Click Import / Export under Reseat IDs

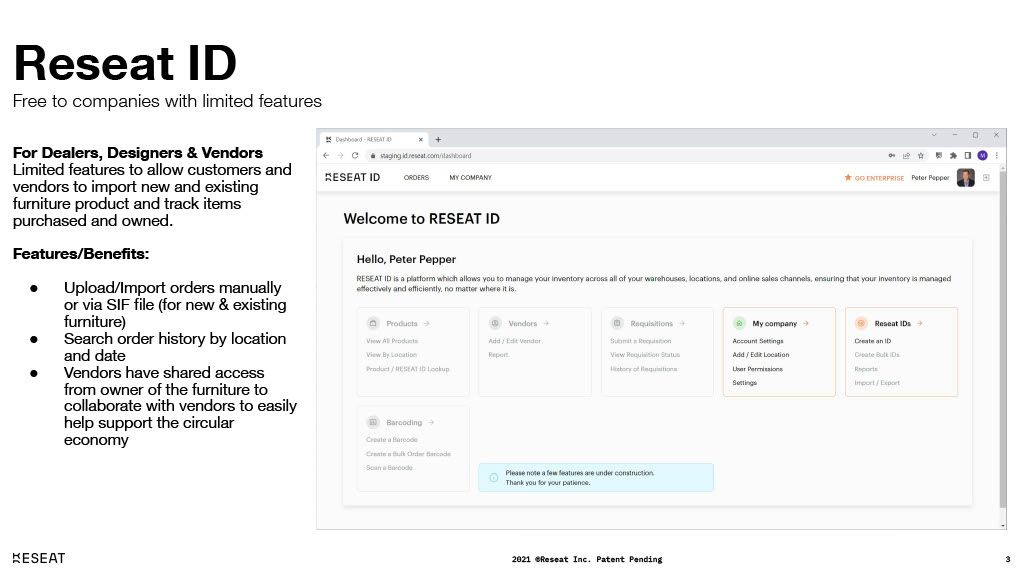click(877, 383)
